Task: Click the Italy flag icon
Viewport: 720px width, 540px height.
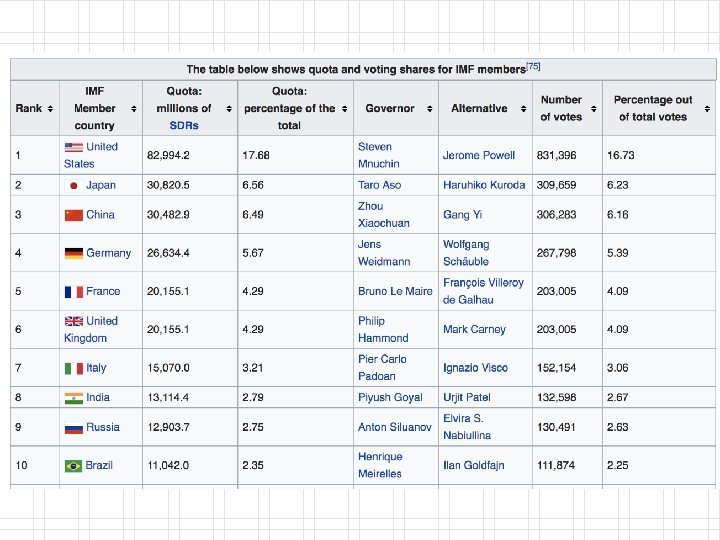Action: point(73,368)
